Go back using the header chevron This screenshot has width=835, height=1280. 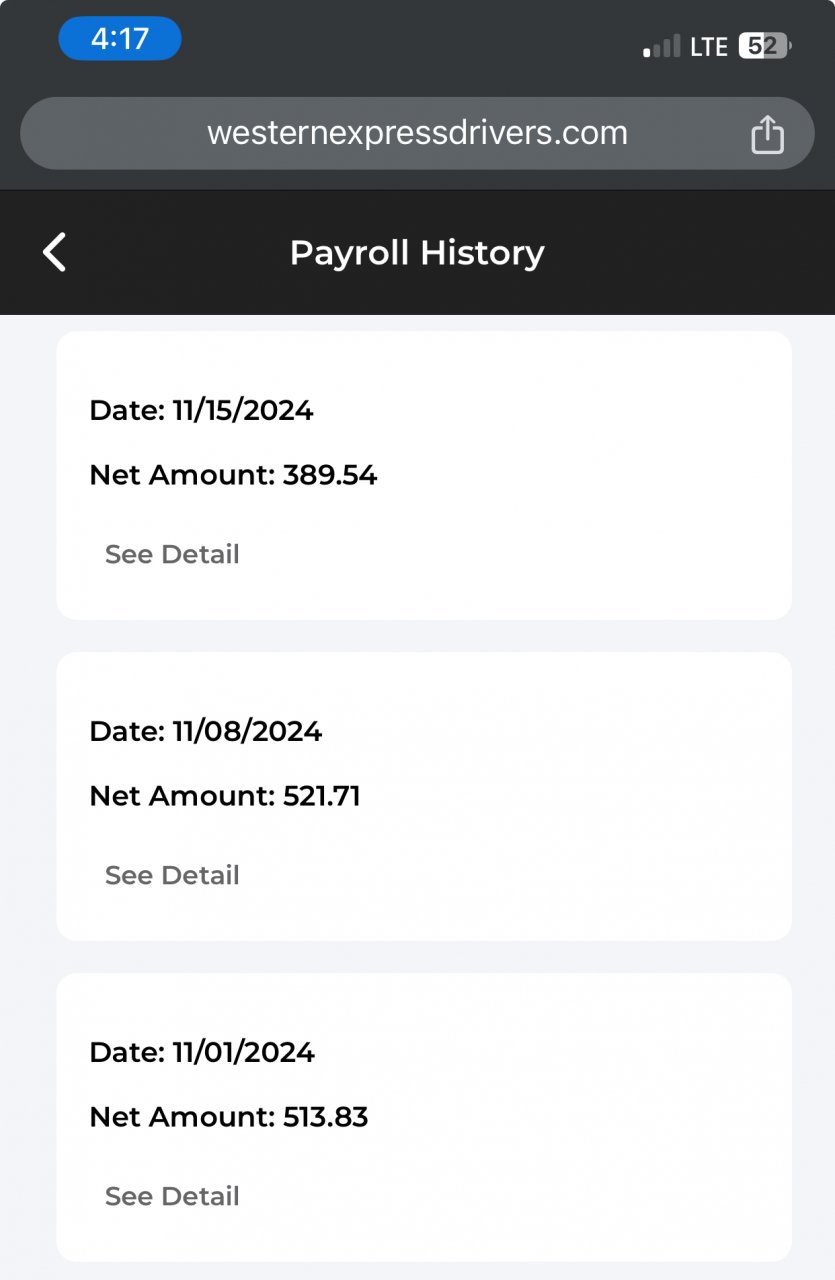tap(55, 252)
